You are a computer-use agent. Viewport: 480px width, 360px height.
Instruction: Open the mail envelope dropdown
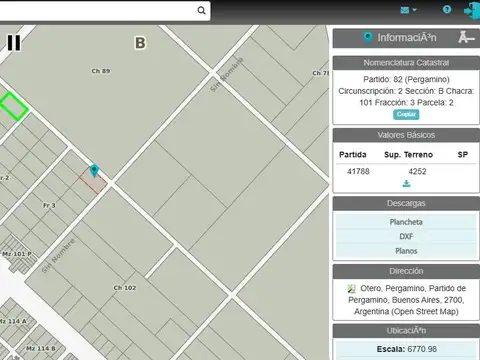408,10
